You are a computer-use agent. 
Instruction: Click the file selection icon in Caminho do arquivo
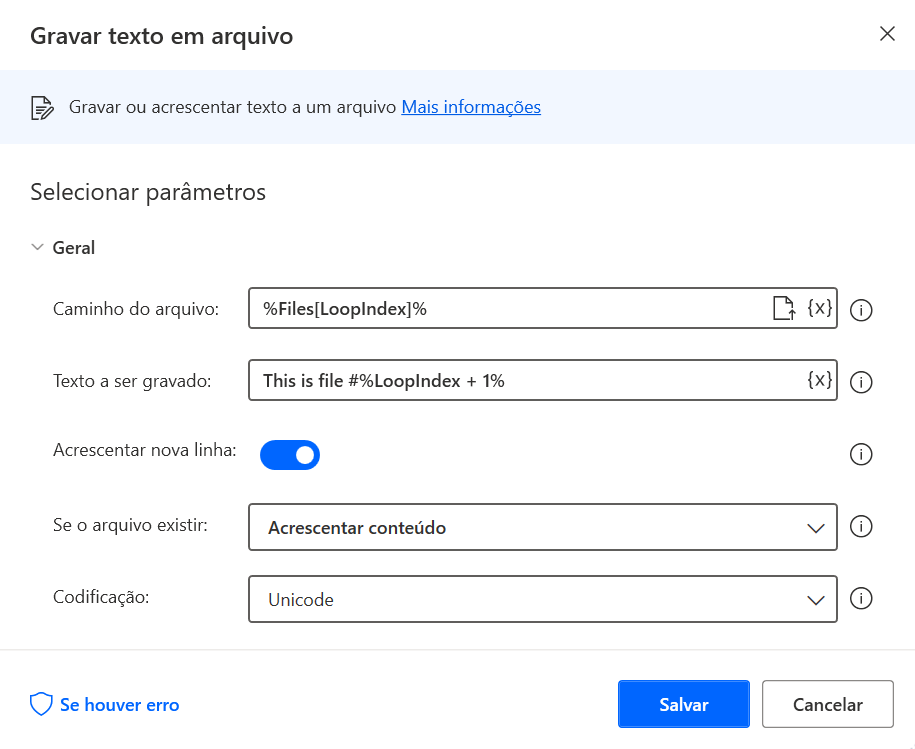click(784, 308)
